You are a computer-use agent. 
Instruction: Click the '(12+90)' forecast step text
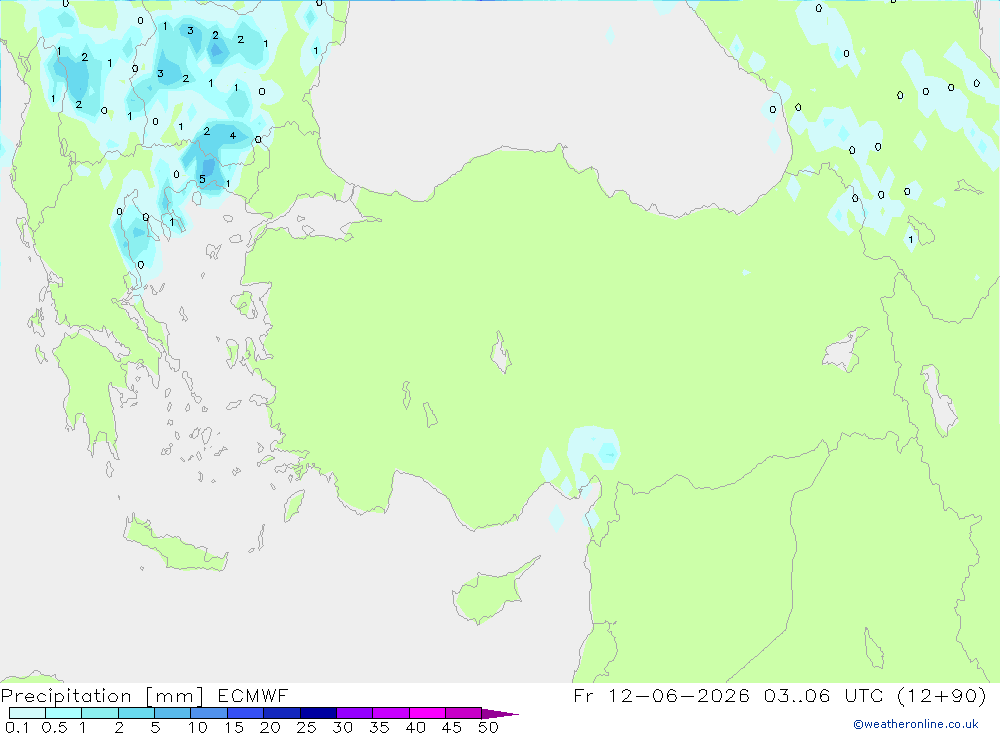click(942, 695)
